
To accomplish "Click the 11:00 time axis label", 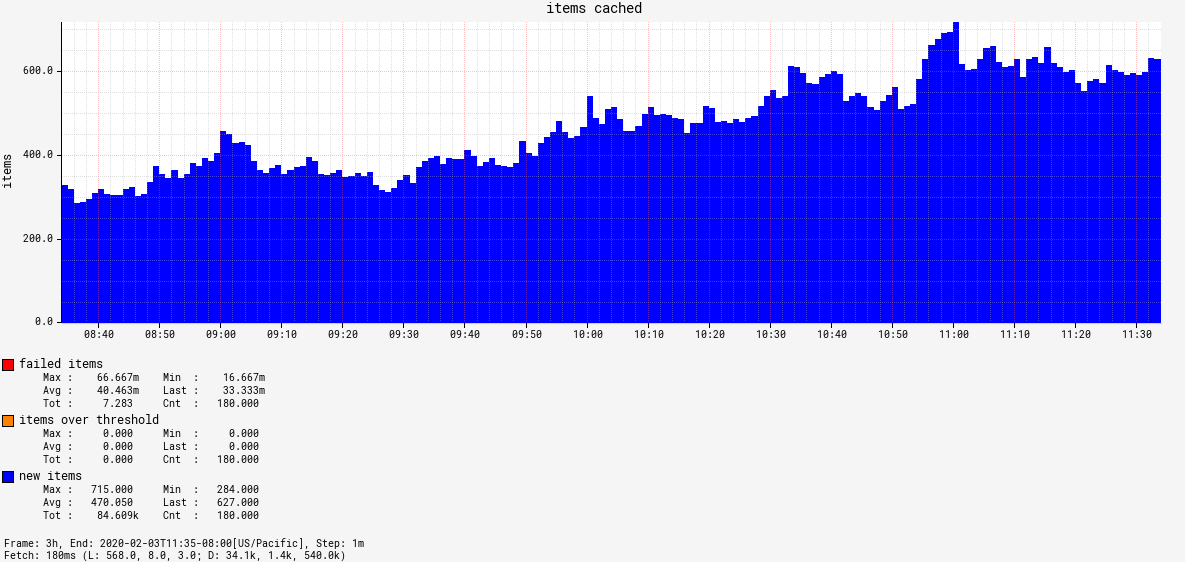I will point(954,335).
